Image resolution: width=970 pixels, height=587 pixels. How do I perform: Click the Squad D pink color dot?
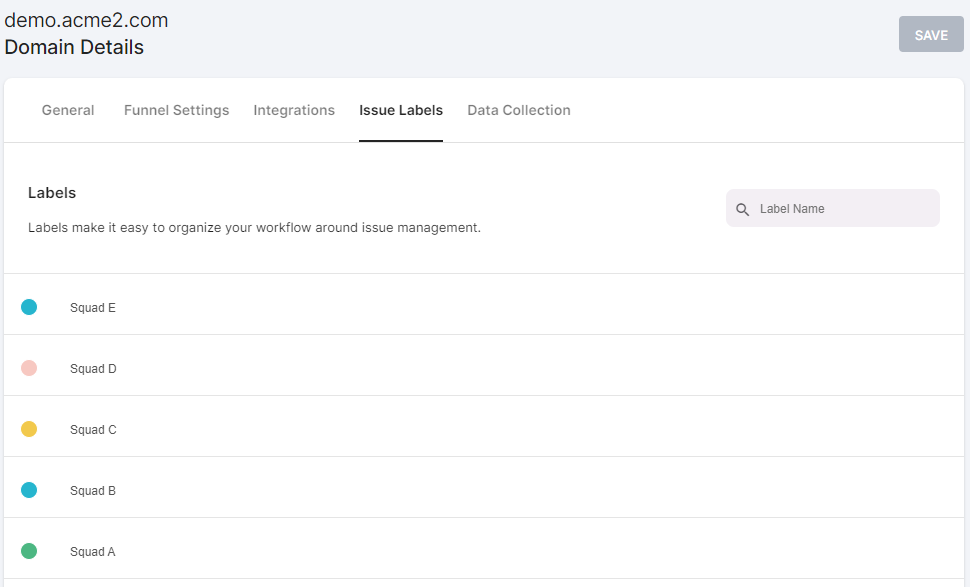pos(29,368)
